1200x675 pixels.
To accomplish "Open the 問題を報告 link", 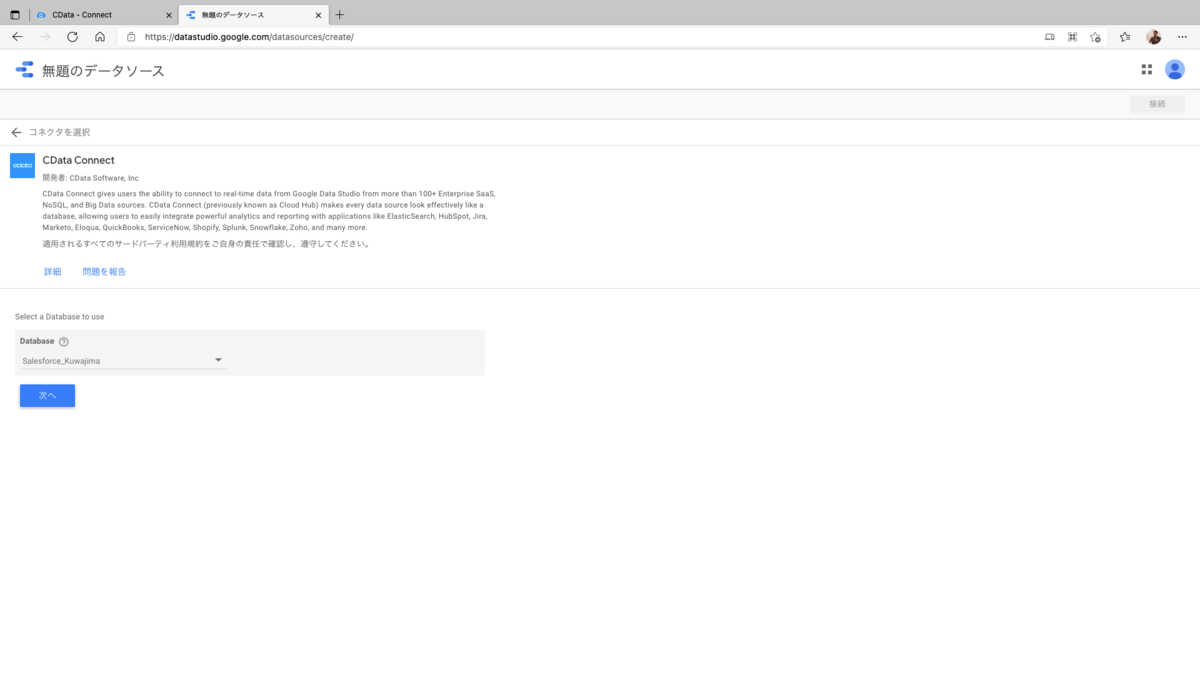I will click(x=104, y=272).
